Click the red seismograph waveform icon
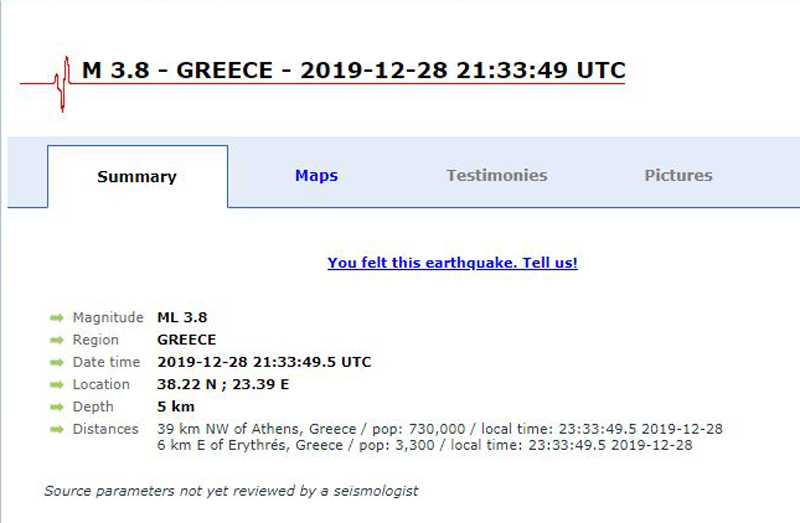The width and height of the screenshot is (800, 523). point(62,83)
